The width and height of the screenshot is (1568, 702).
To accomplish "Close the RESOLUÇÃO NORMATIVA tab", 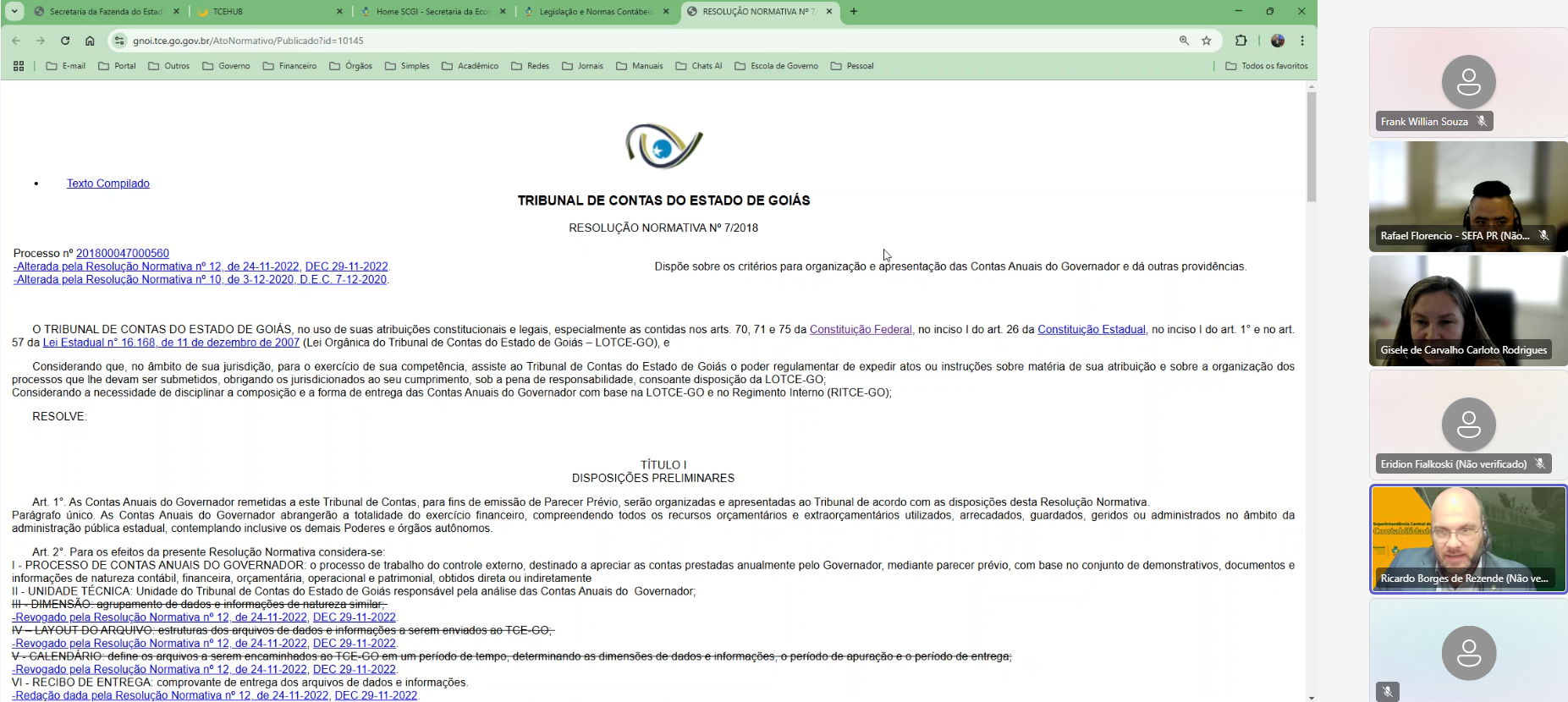I will pos(829,12).
